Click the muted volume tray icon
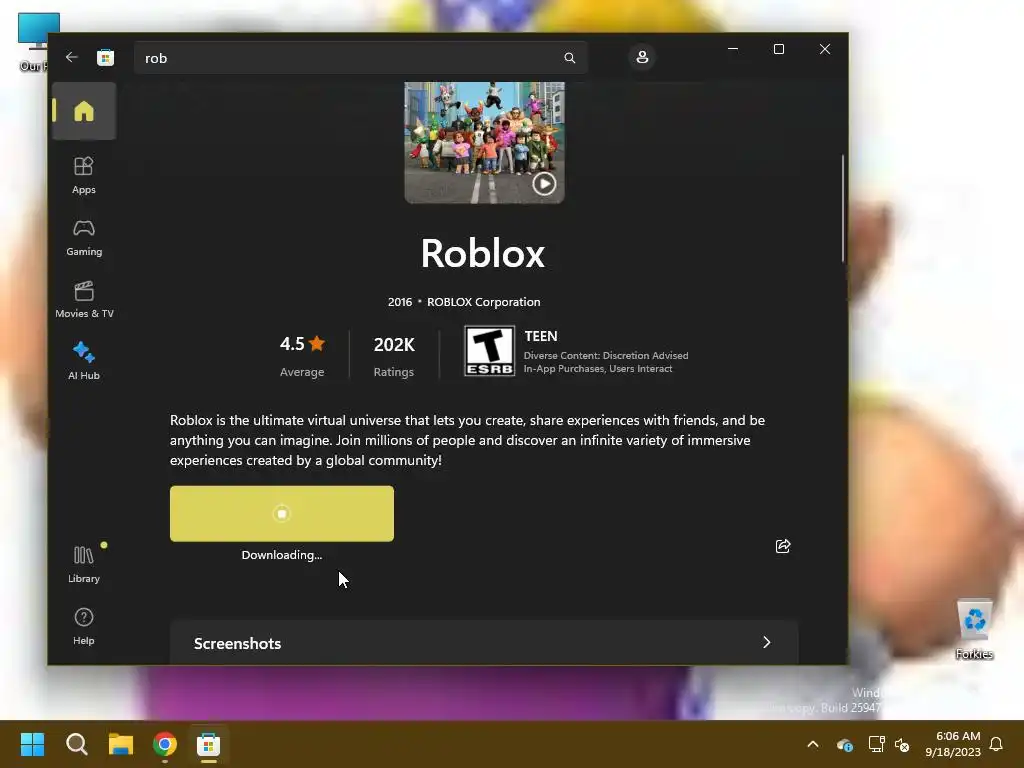 (902, 744)
